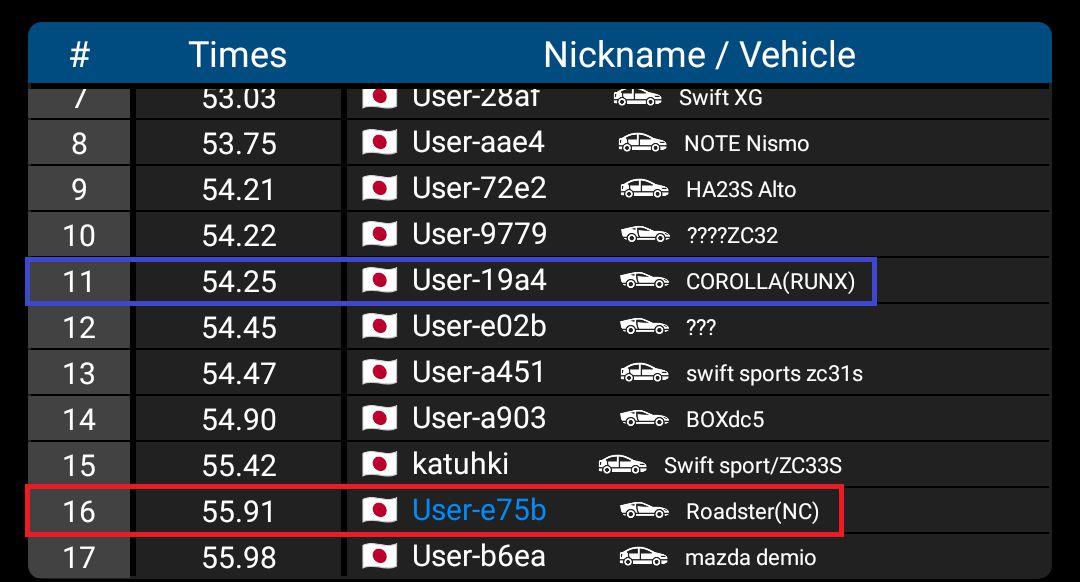Click the car icon next to mazda demio
This screenshot has width=1080, height=582.
coord(643,557)
